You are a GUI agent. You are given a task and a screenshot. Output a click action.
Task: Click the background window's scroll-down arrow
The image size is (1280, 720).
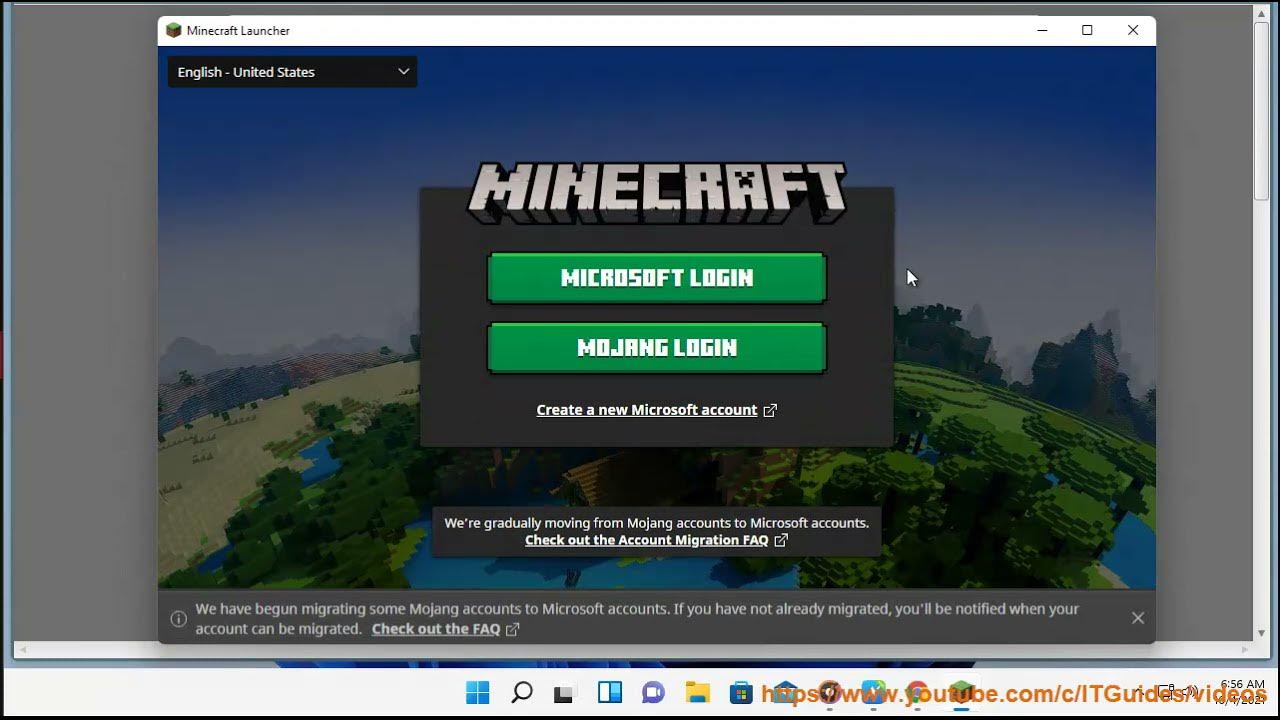[1262, 633]
